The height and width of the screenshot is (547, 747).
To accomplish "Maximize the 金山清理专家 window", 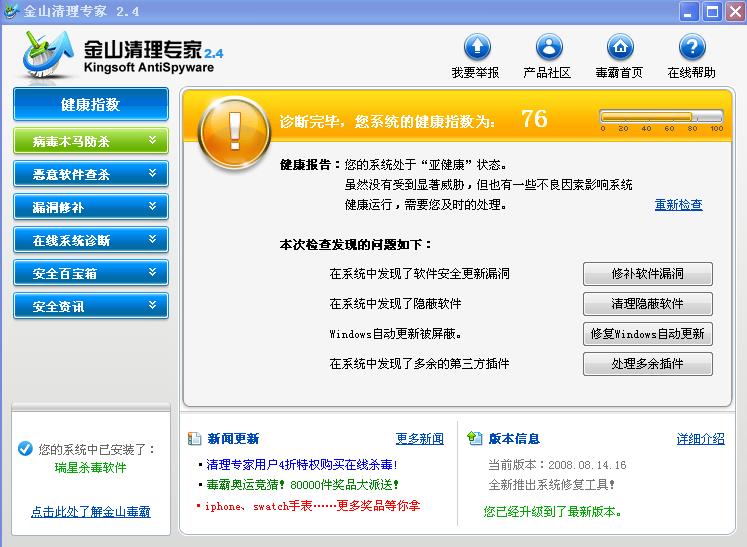I will point(712,11).
